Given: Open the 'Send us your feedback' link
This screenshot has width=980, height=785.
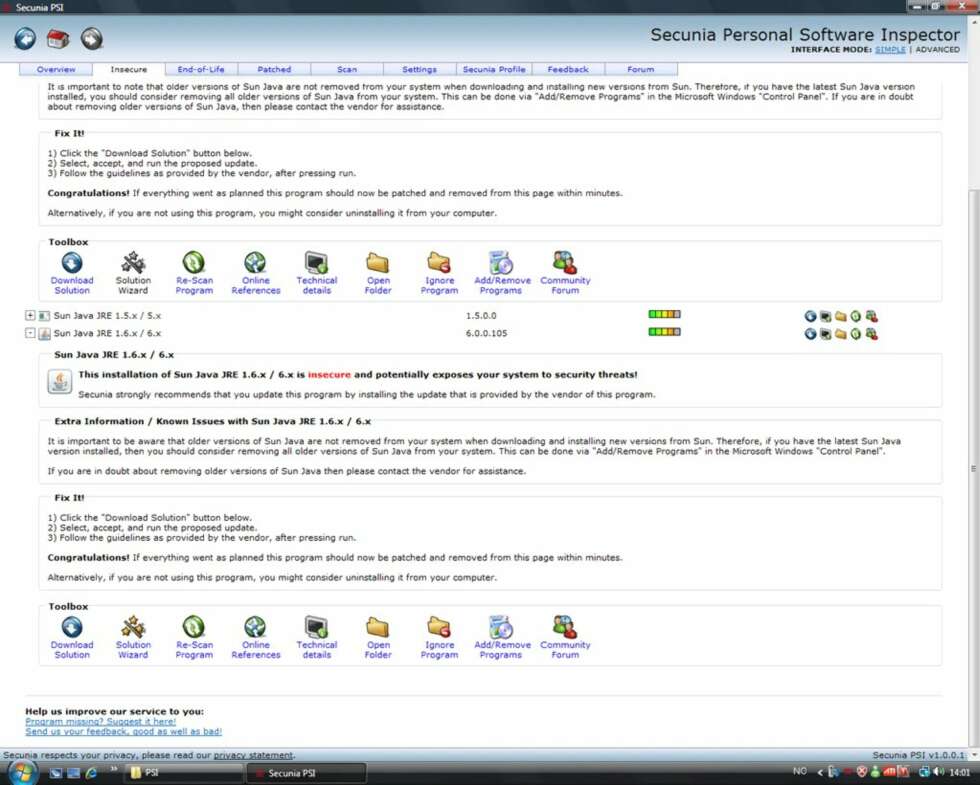Looking at the screenshot, I should 124,731.
